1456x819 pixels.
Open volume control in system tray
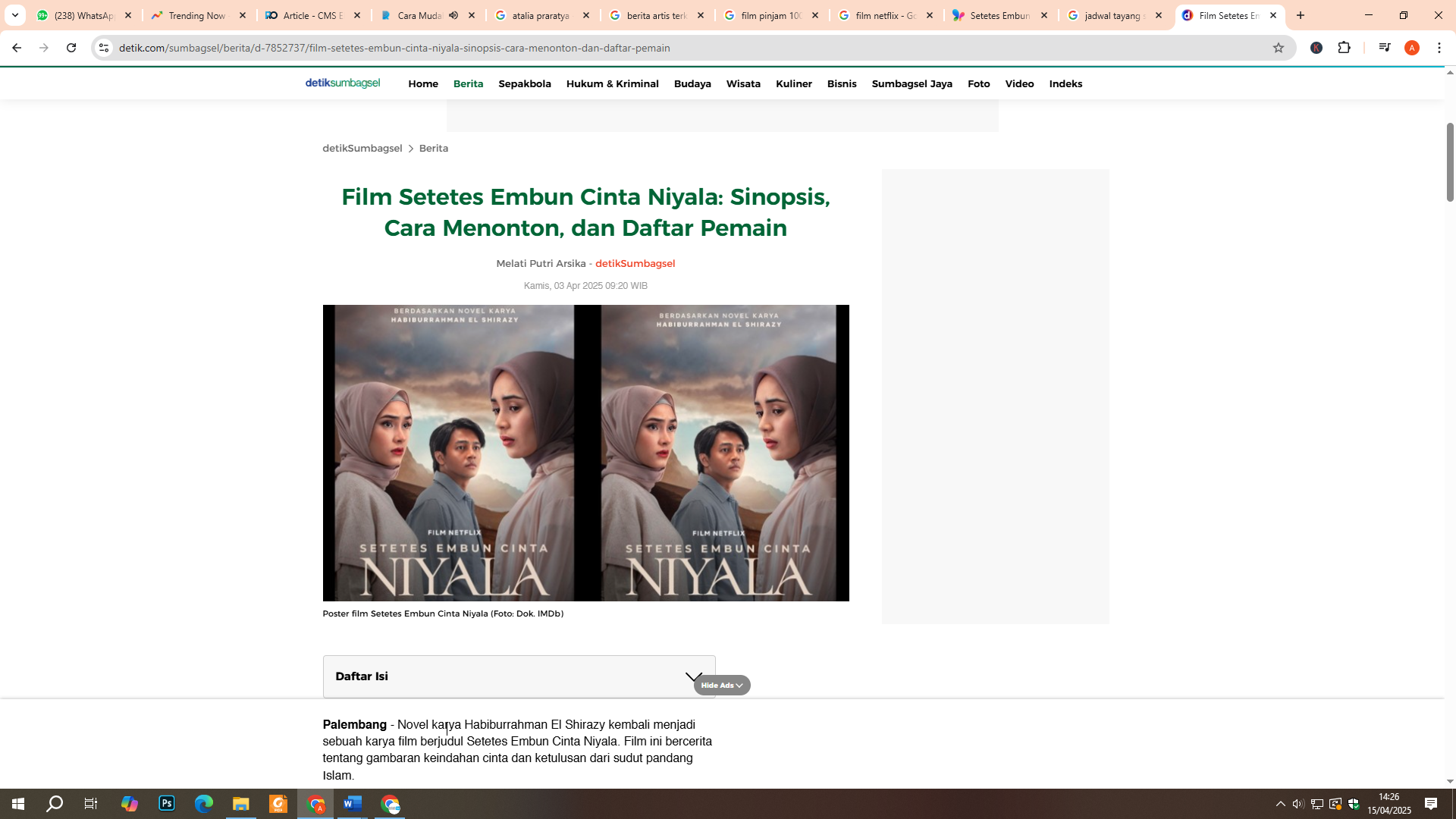click(1298, 804)
